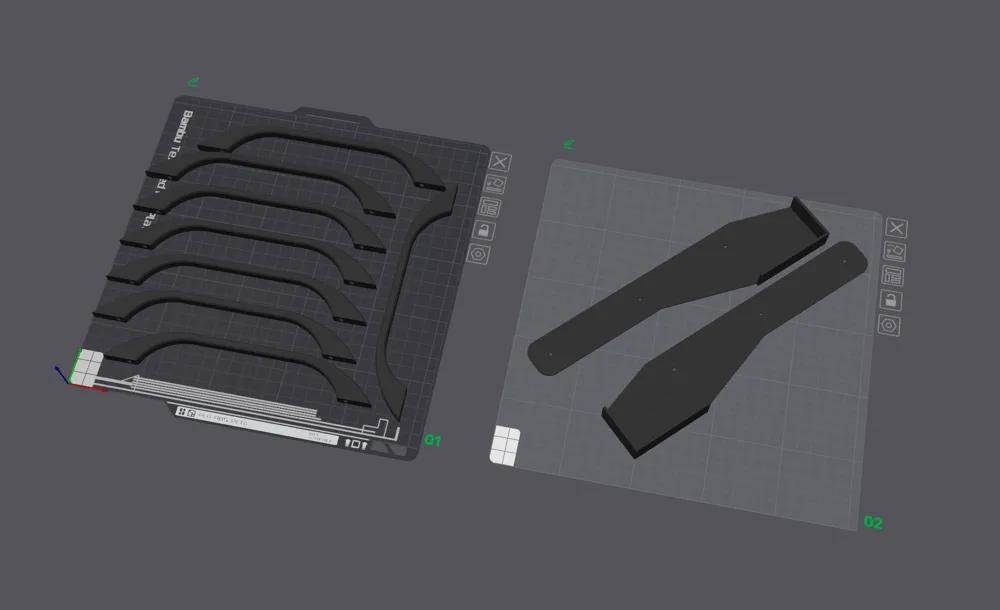Arrange objects on plate 02
Viewport: 1000px width, 610px height.
[892, 276]
